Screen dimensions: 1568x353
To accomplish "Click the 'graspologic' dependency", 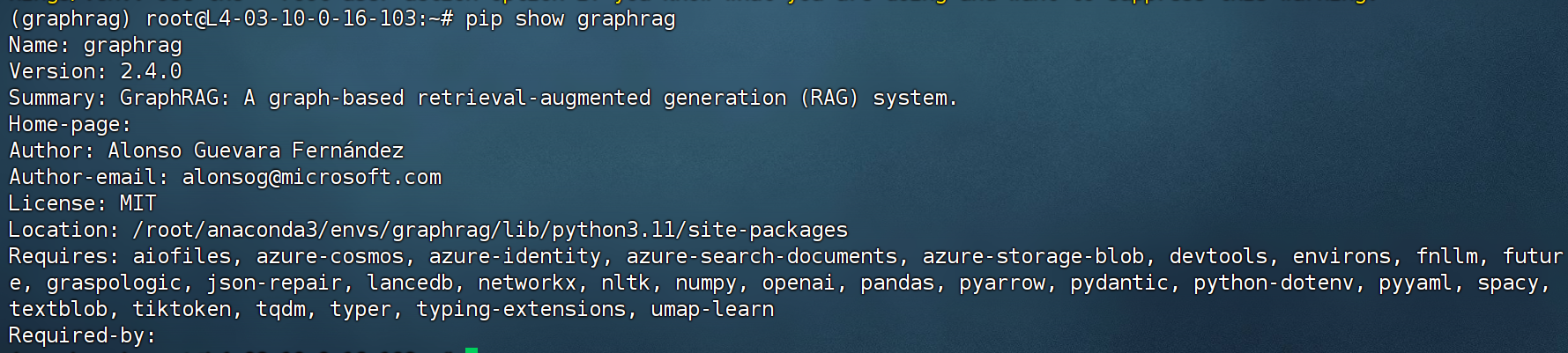I will pos(114,283).
